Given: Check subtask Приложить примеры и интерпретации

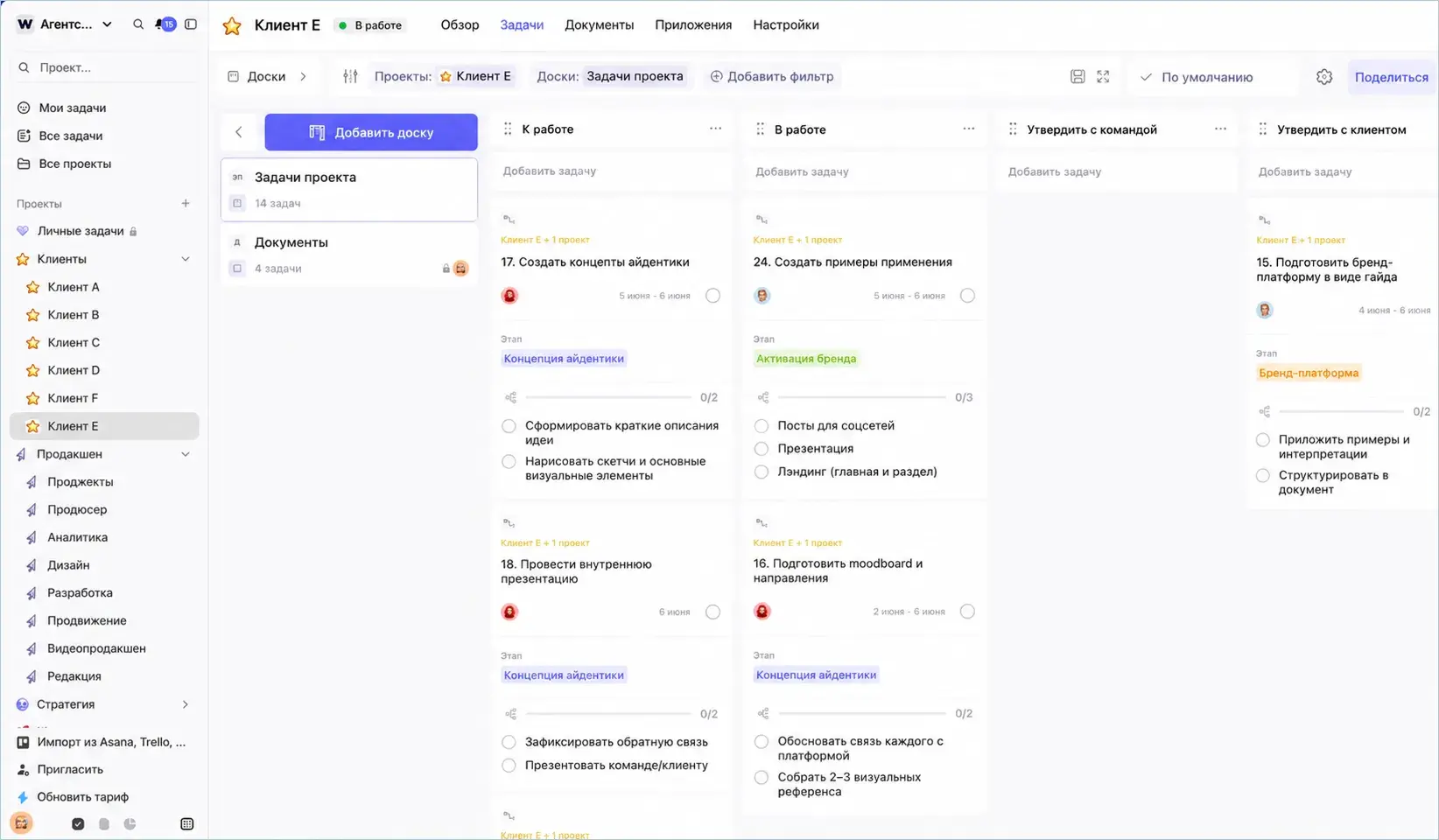Looking at the screenshot, I should [1262, 440].
